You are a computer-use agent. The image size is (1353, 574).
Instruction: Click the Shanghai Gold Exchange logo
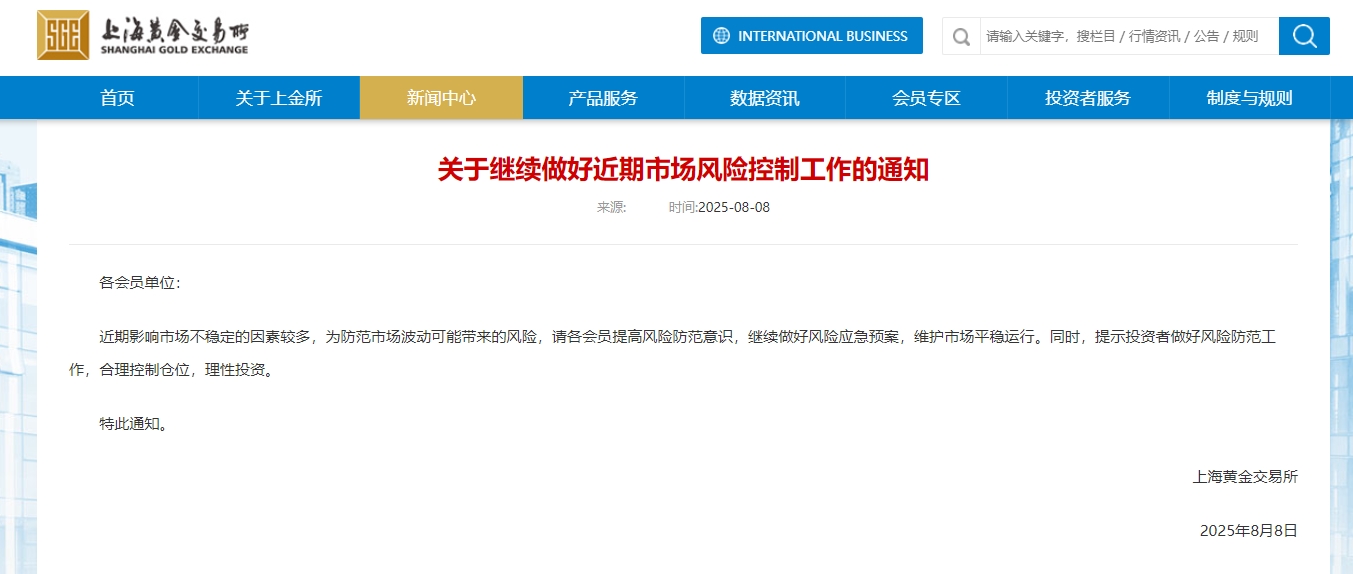pos(143,35)
